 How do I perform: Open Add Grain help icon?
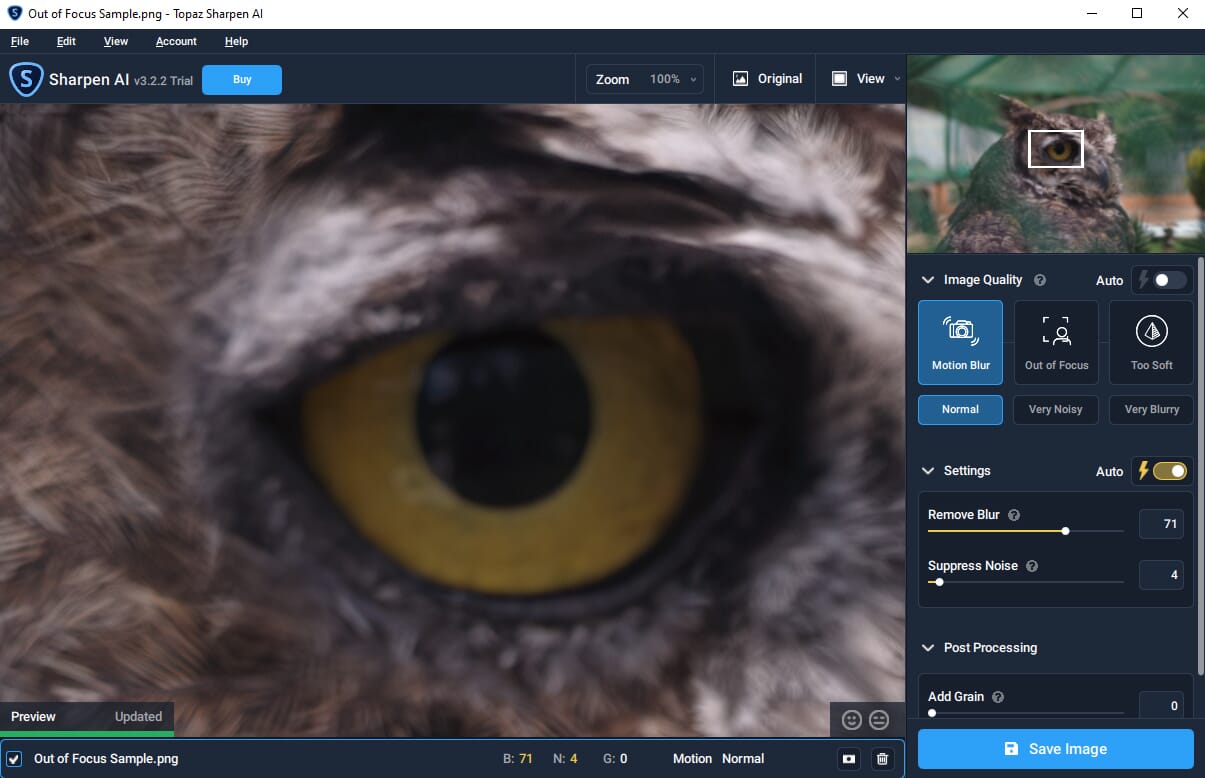point(998,697)
